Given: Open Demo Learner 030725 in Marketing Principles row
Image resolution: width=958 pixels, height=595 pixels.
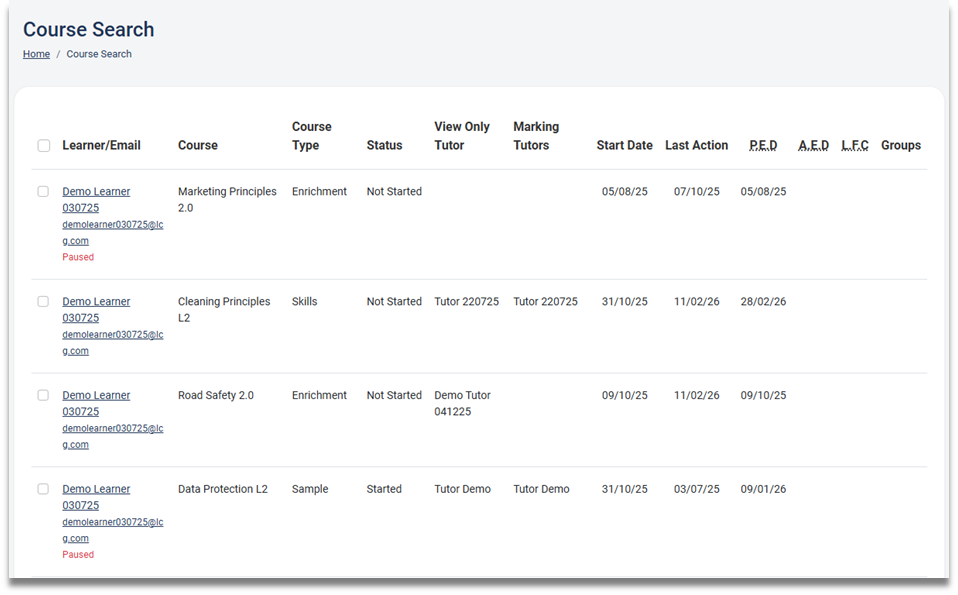Looking at the screenshot, I should pyautogui.click(x=96, y=200).
